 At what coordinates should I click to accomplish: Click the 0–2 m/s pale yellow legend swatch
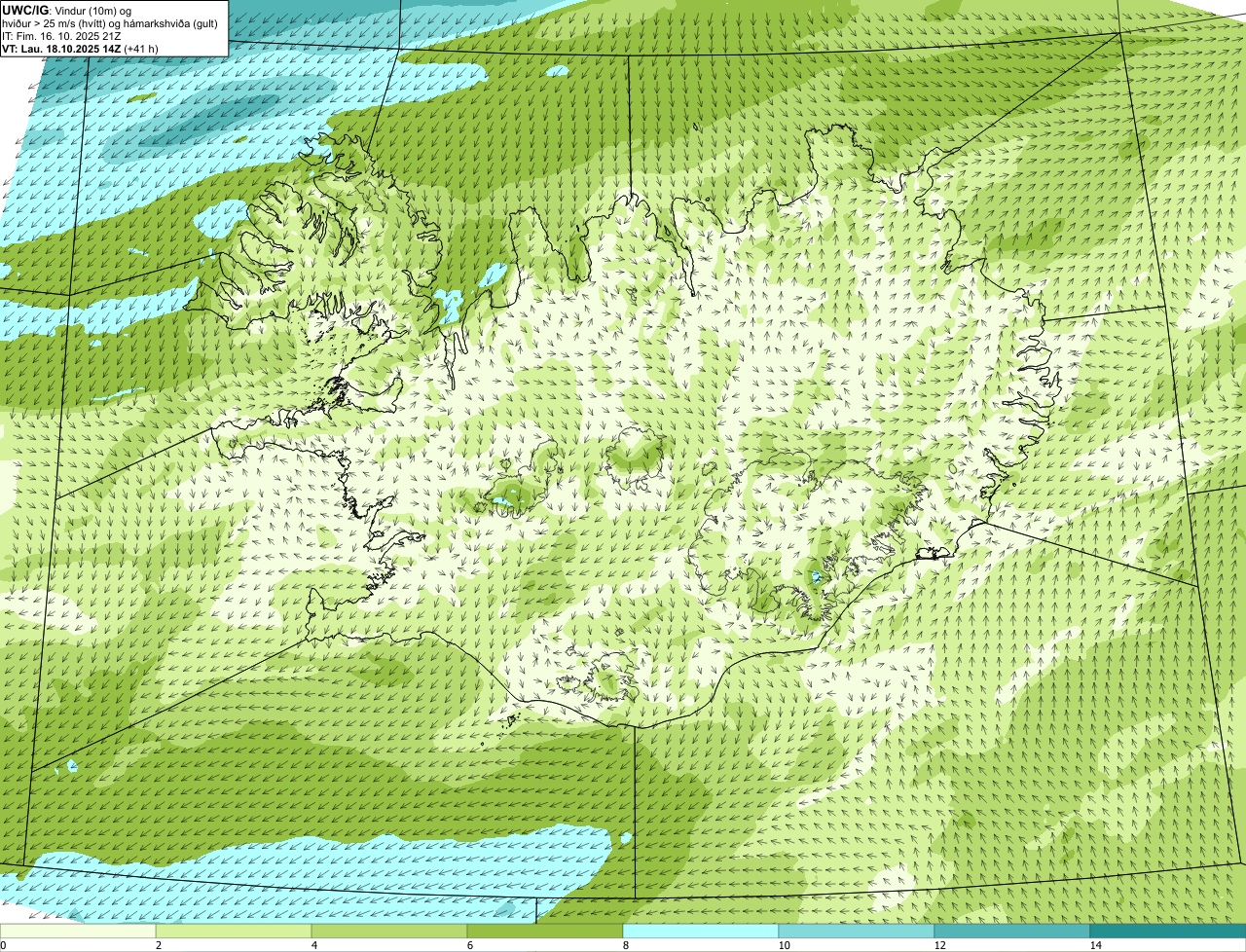pos(78,932)
